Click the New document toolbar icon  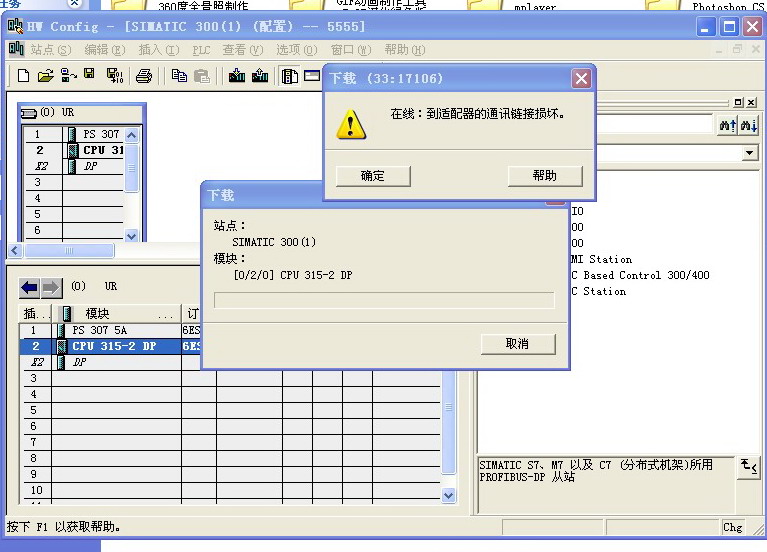pyautogui.click(x=23, y=76)
